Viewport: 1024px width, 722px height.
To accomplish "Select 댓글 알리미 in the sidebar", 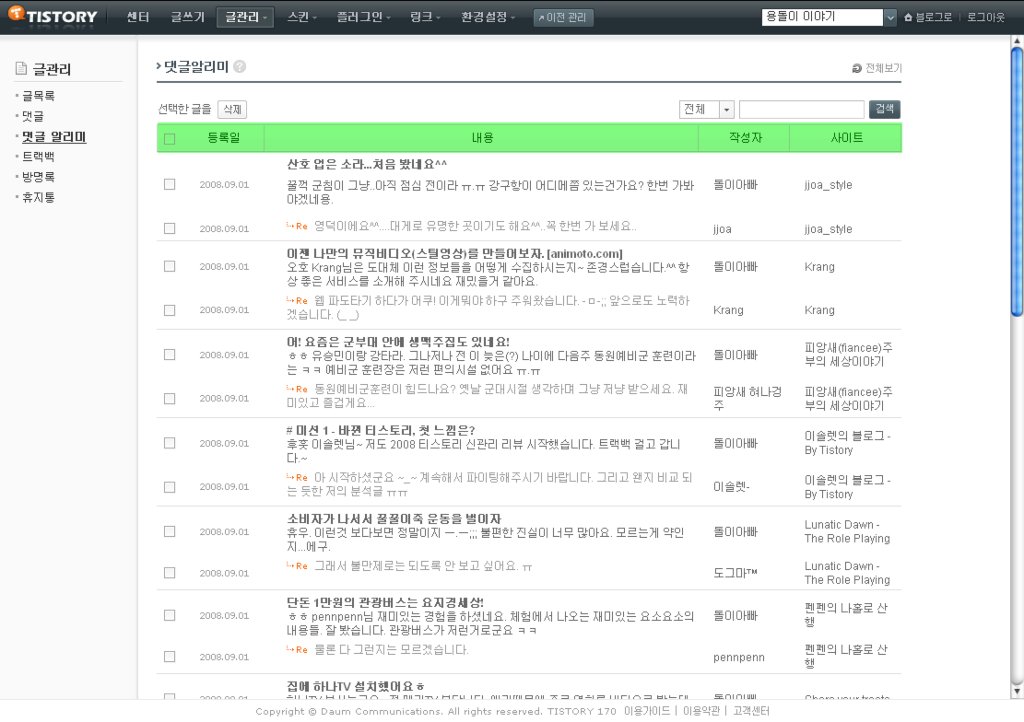I will [x=54, y=136].
